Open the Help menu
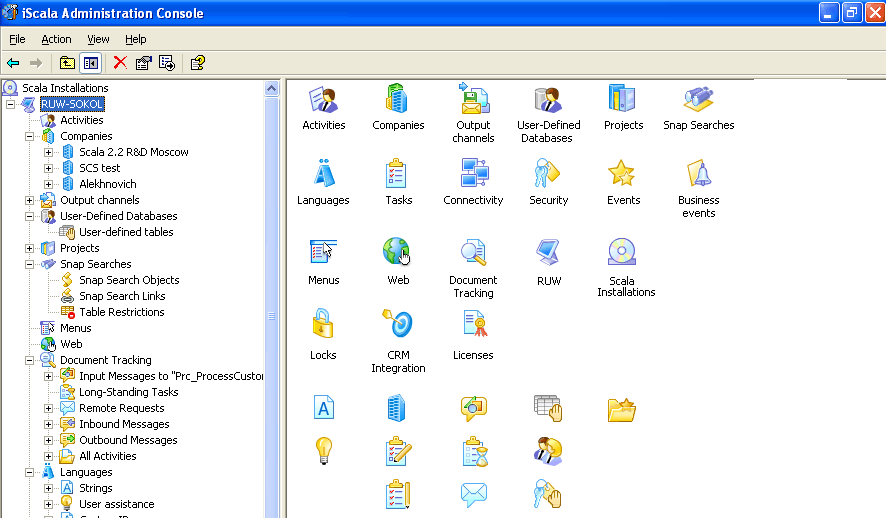This screenshot has height=518, width=886. click(136, 39)
